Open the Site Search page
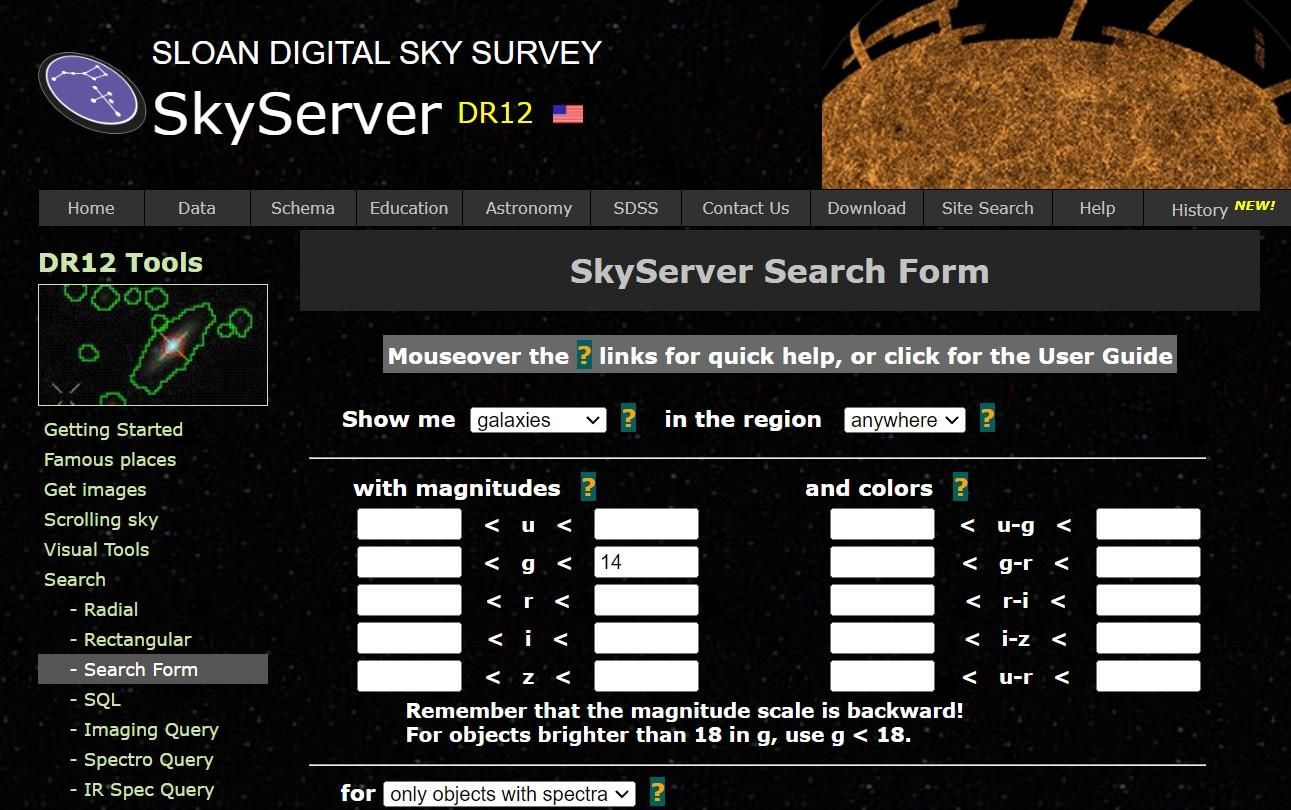Image resolution: width=1291 pixels, height=810 pixels. [987, 208]
